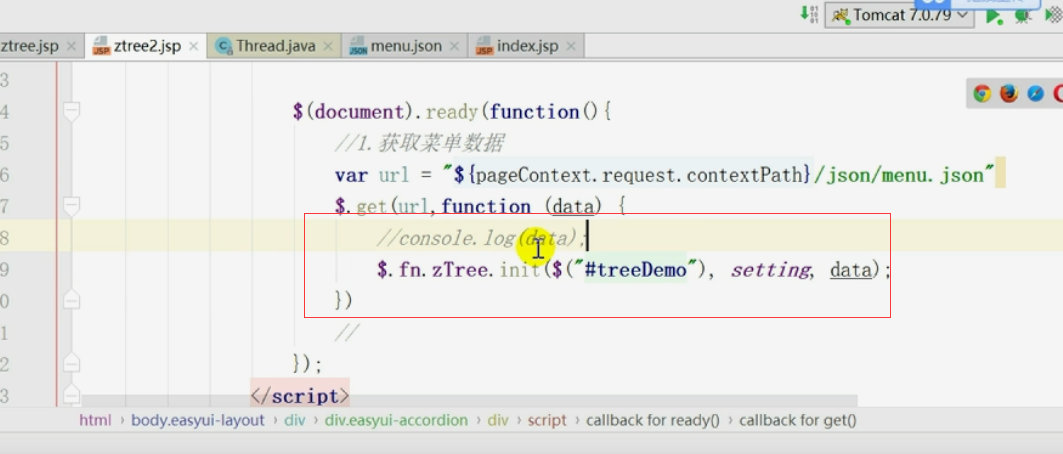
Task: Select body.easyui-layout breadcrumb
Action: (x=198, y=420)
